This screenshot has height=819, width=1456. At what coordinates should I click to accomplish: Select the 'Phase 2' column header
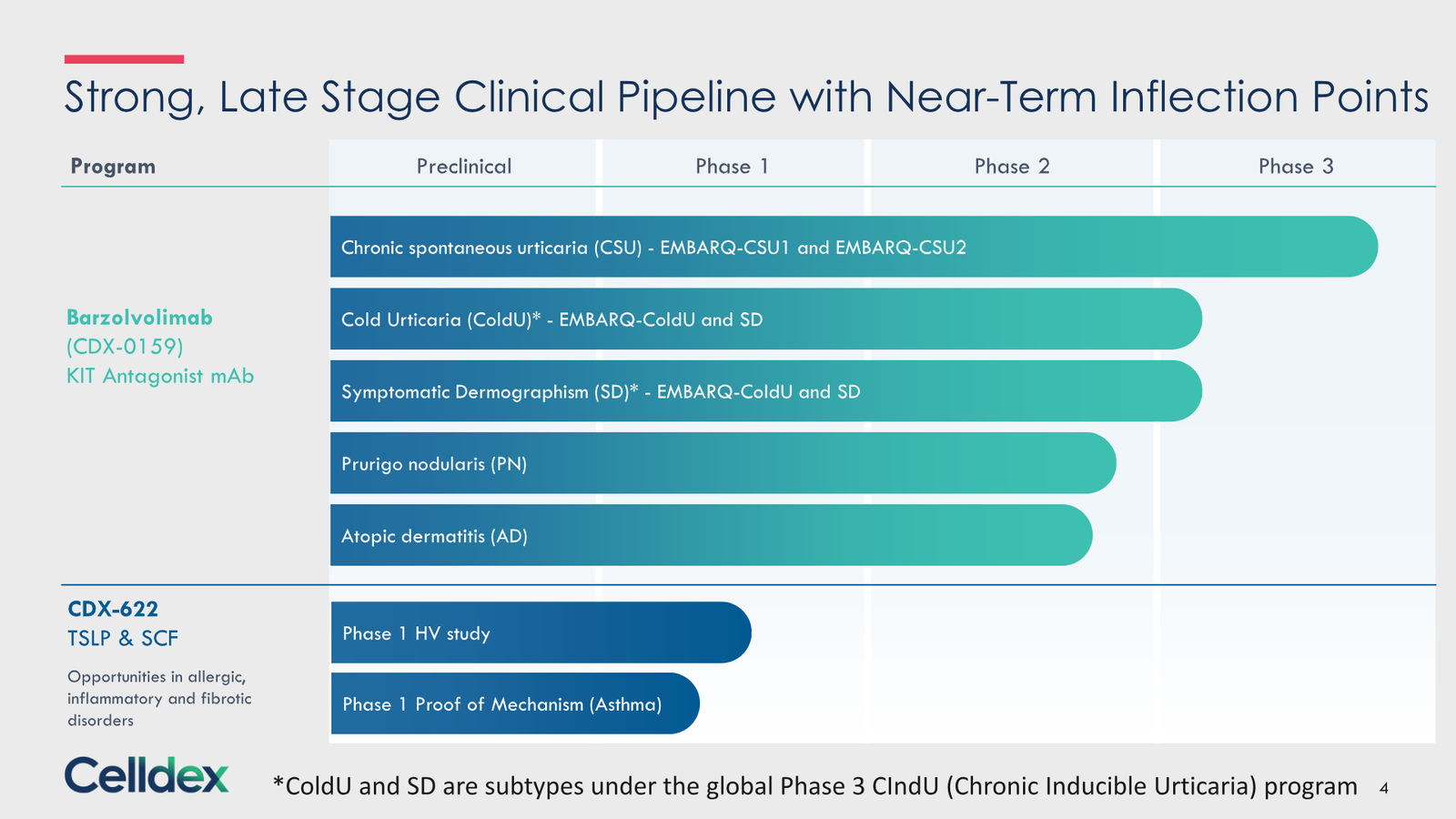pos(1012,167)
